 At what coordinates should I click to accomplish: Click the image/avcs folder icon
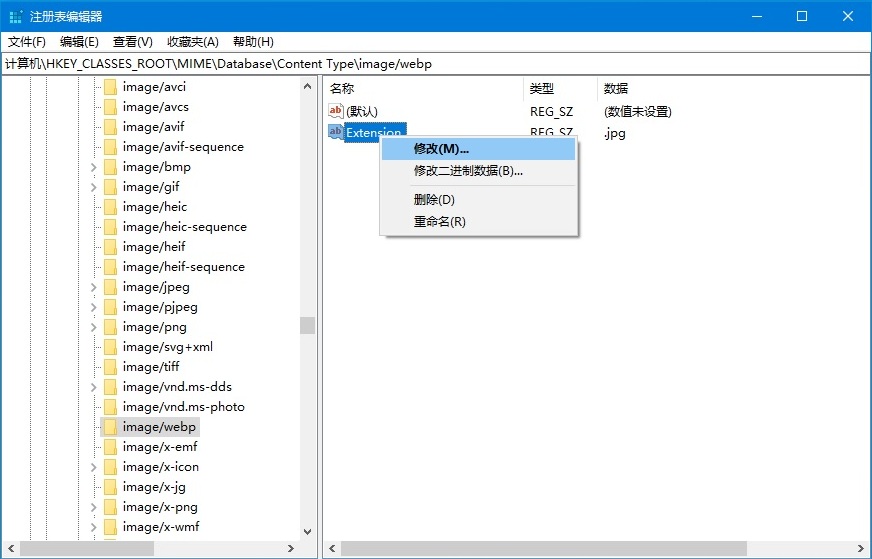pyautogui.click(x=110, y=107)
